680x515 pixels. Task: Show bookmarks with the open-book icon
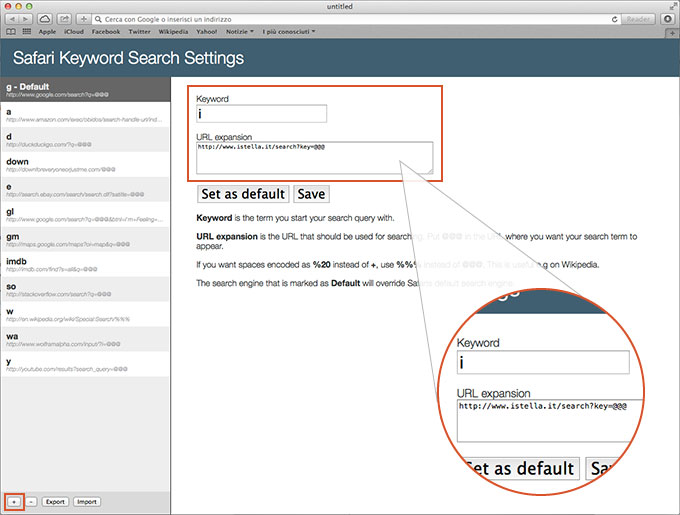[x=11, y=32]
